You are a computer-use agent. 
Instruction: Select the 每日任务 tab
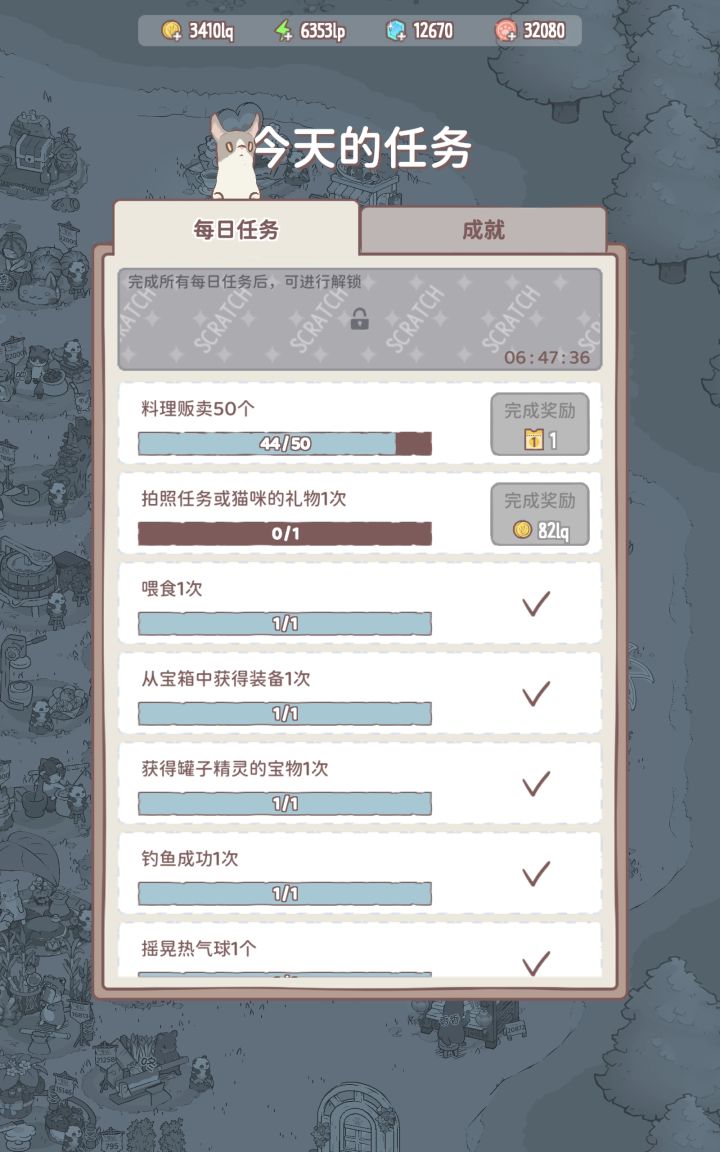click(x=236, y=230)
